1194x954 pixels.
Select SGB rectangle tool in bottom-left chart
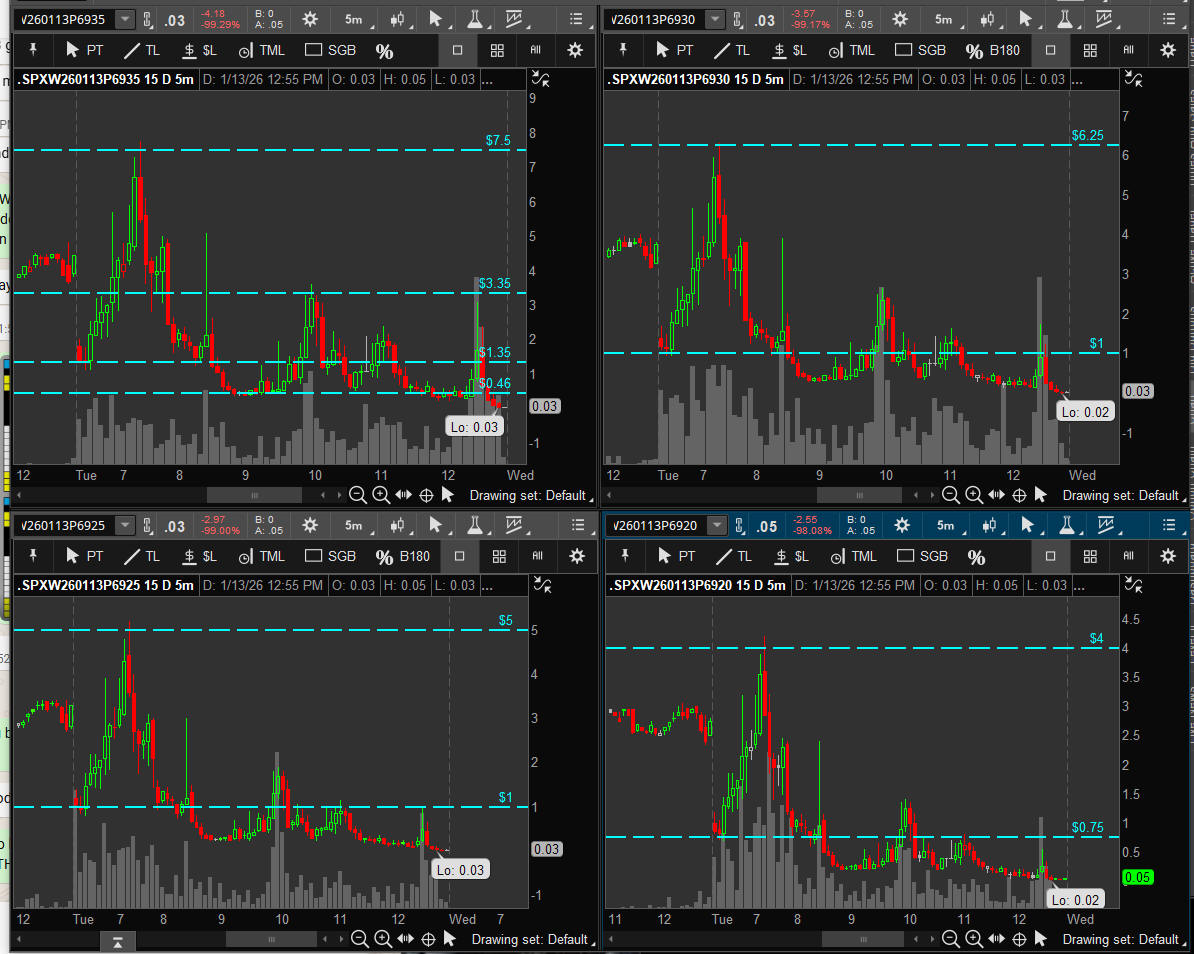point(330,556)
